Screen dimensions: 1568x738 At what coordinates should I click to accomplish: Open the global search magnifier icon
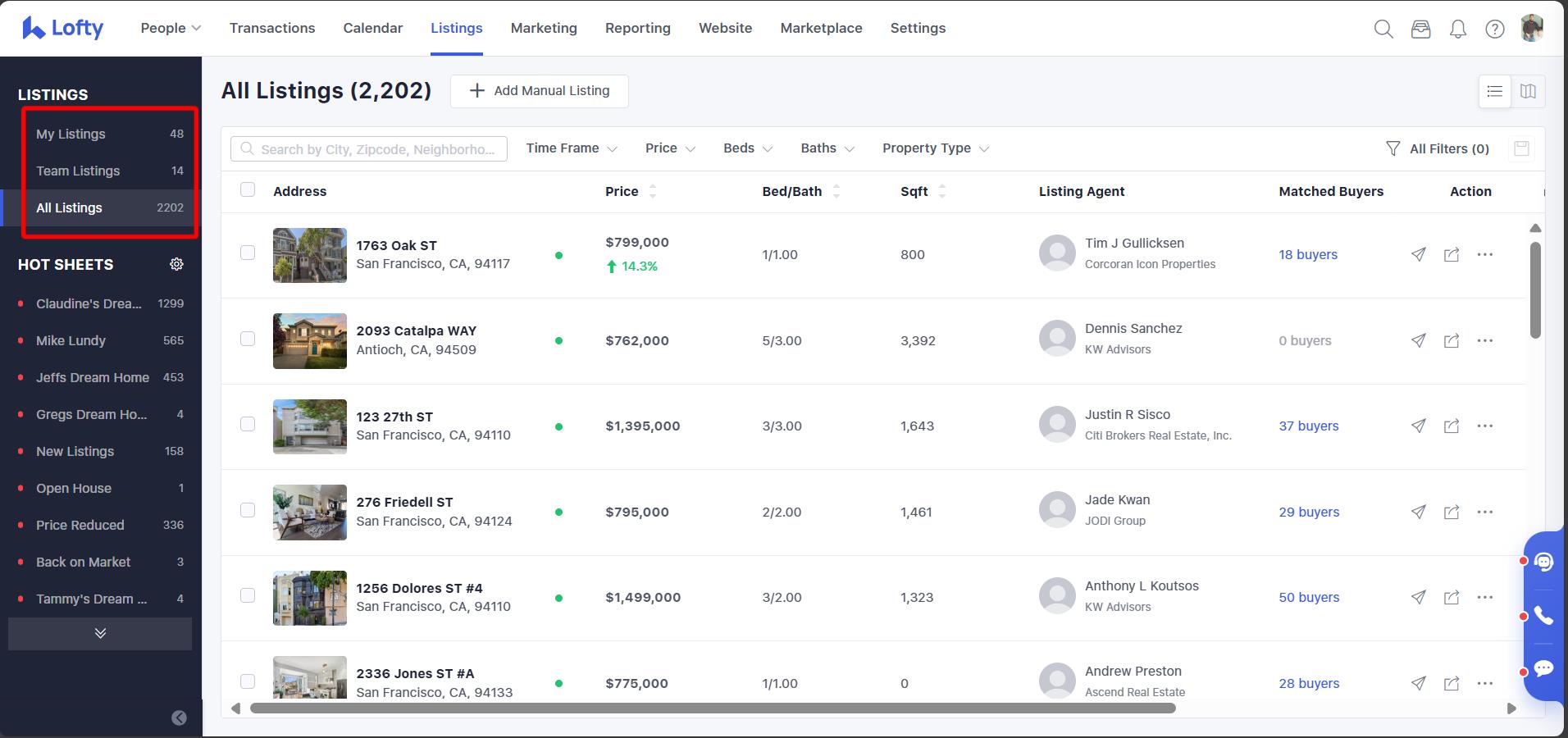(x=1383, y=29)
